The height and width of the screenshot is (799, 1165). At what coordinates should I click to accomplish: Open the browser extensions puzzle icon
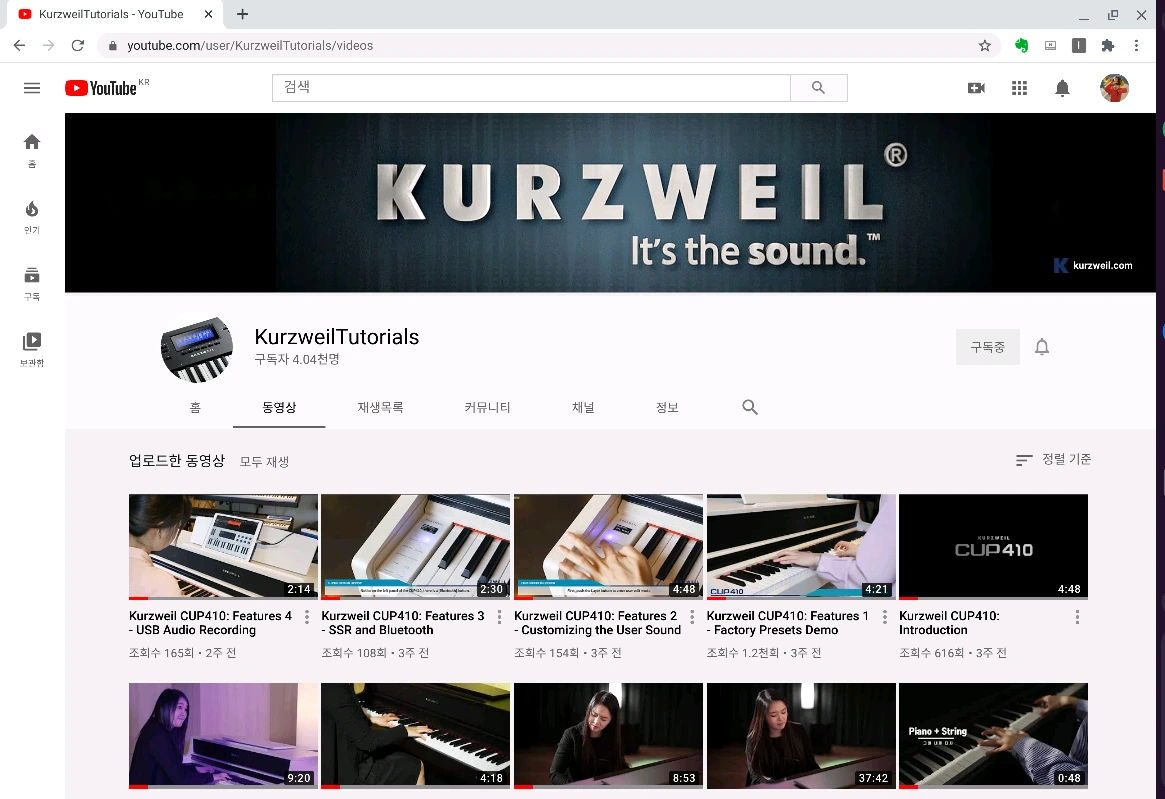pyautogui.click(x=1108, y=45)
